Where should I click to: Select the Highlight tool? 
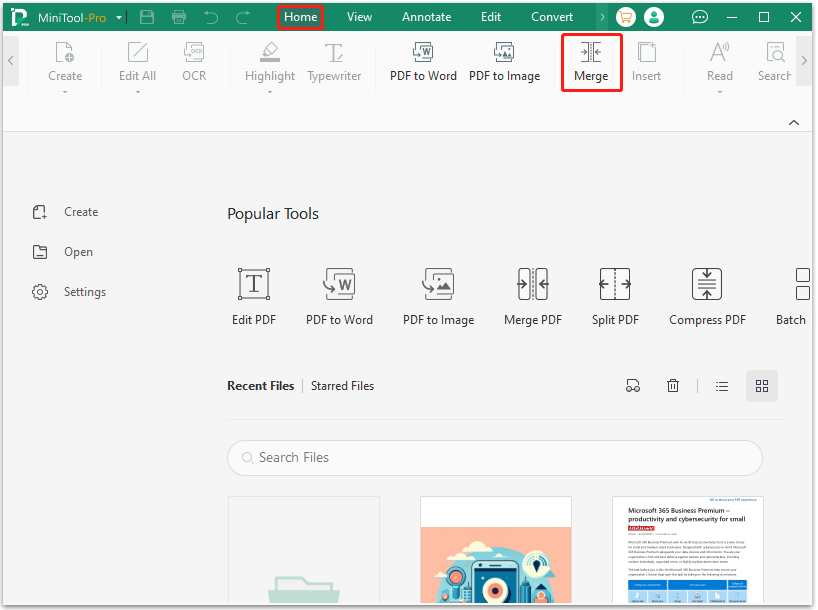[270, 62]
